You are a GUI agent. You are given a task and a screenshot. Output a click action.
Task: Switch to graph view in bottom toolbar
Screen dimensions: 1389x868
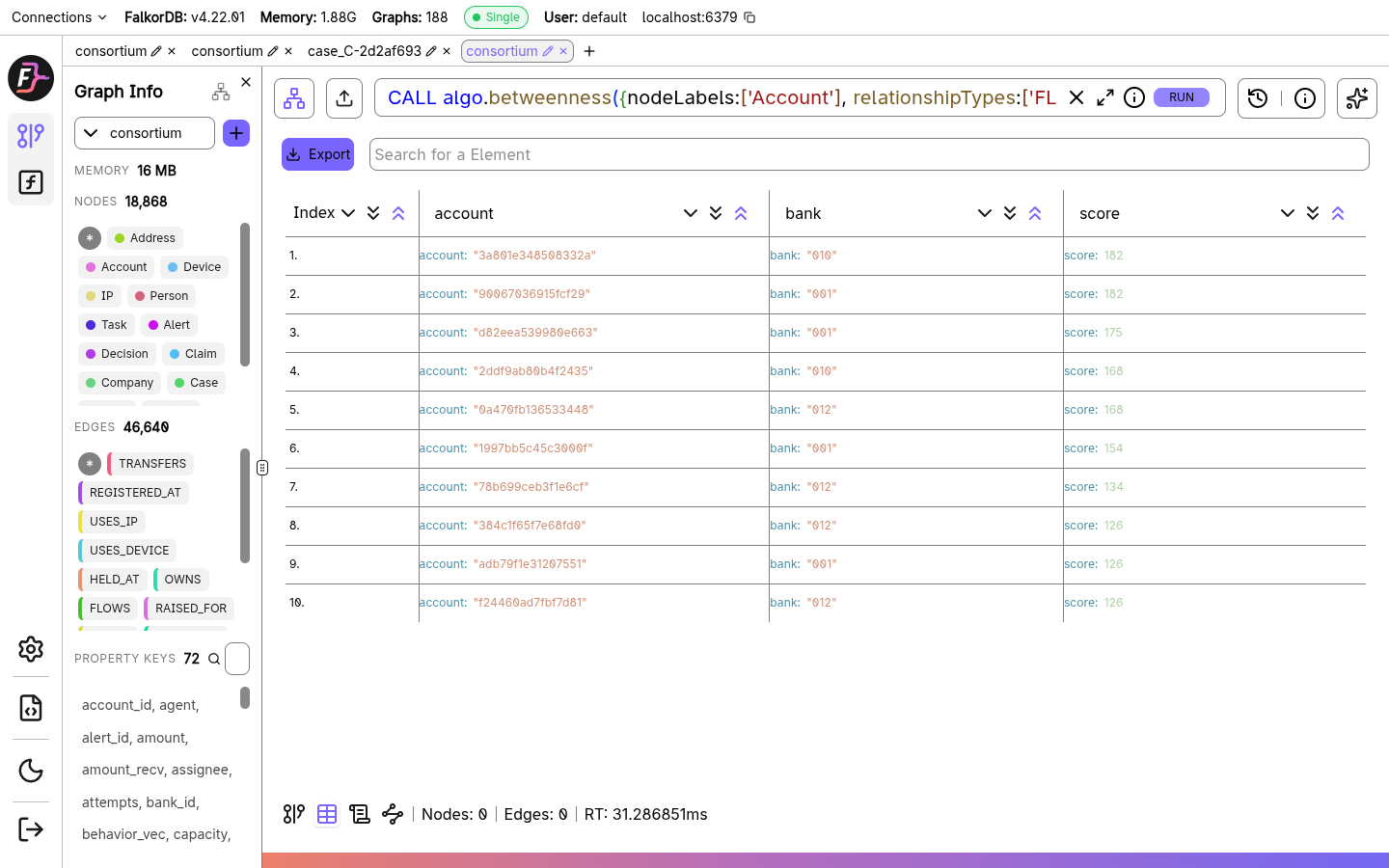pyautogui.click(x=294, y=814)
